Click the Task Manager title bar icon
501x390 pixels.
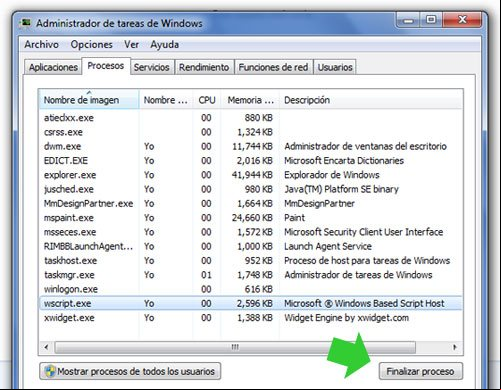coord(25,23)
